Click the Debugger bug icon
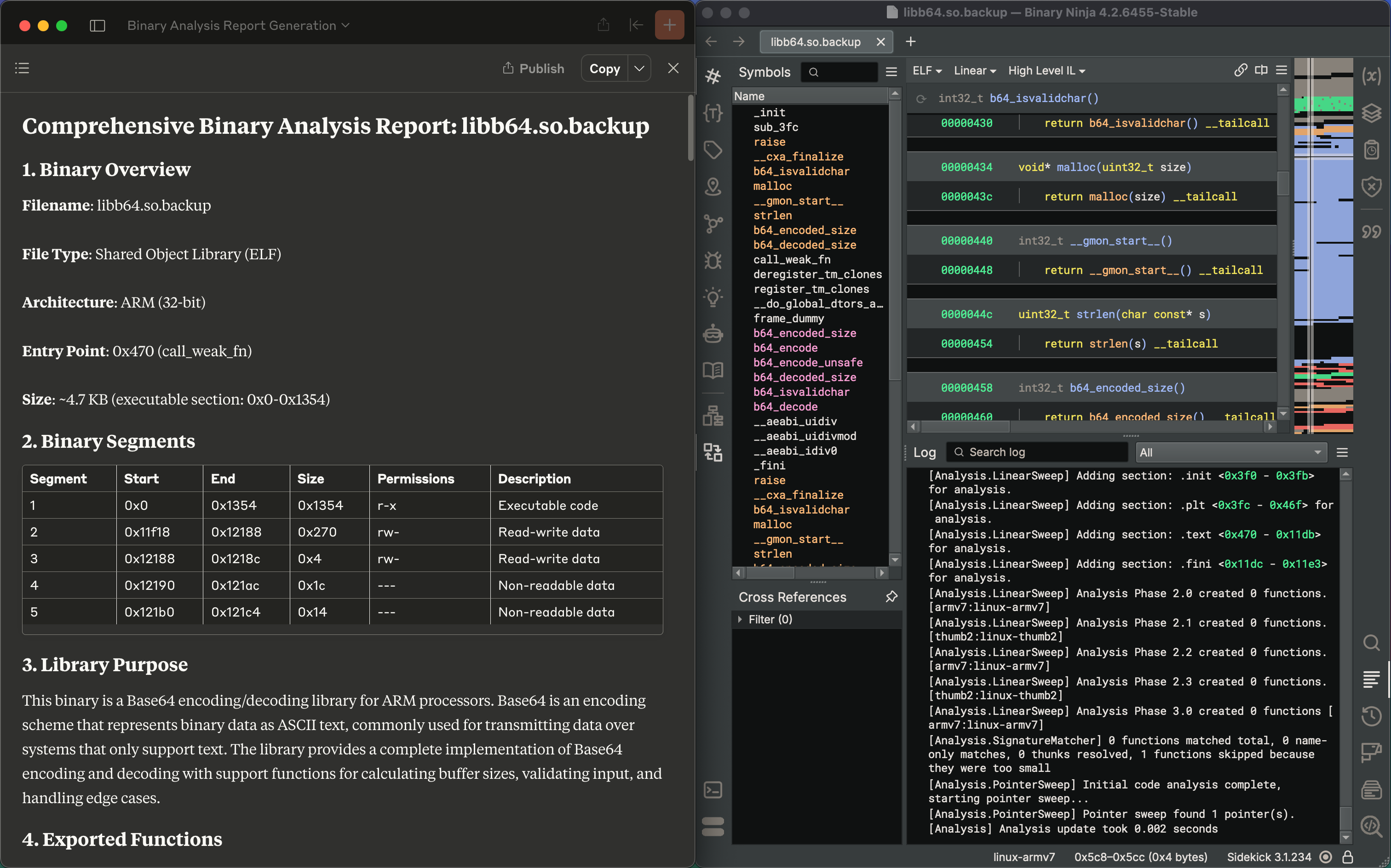1391x868 pixels. [x=713, y=261]
